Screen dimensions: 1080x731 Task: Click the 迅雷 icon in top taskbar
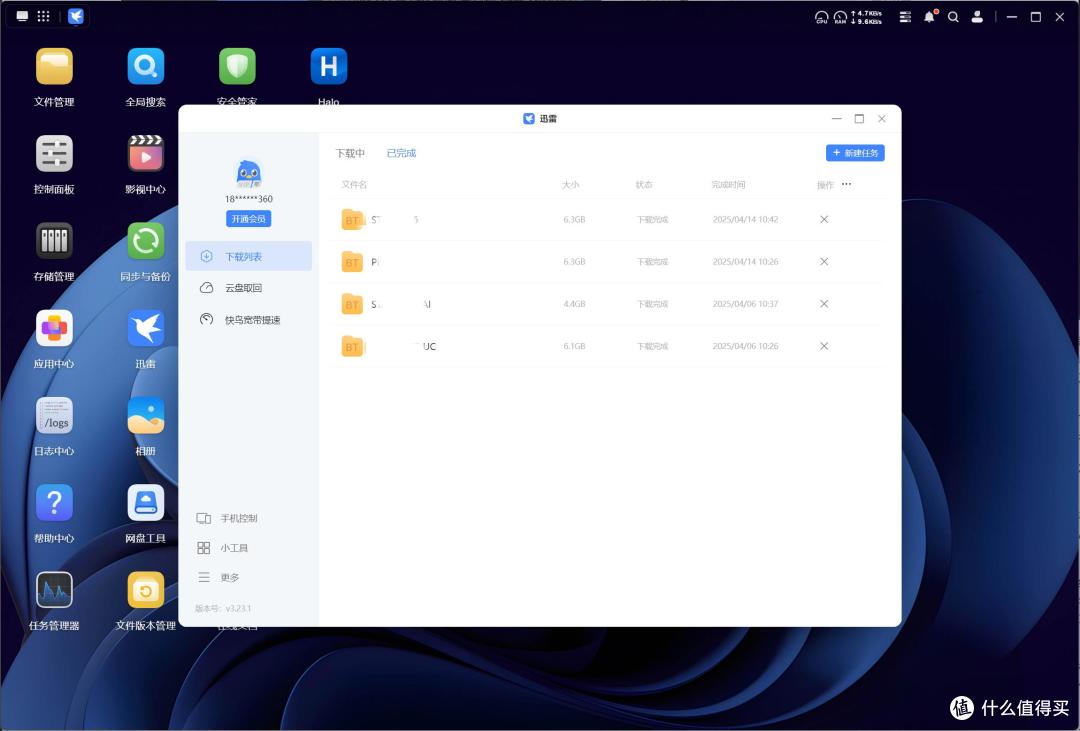click(76, 16)
